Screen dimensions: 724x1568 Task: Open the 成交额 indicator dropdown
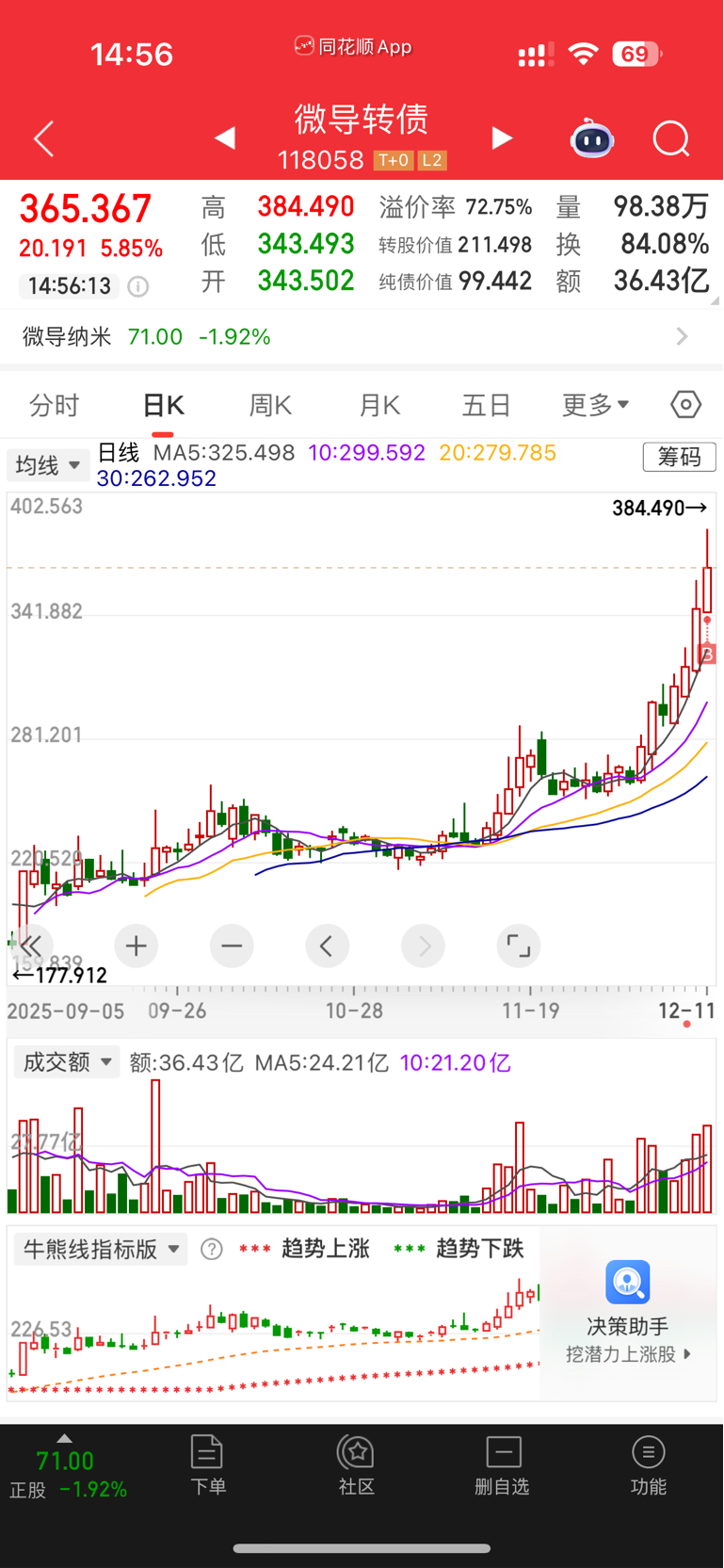67,1062
